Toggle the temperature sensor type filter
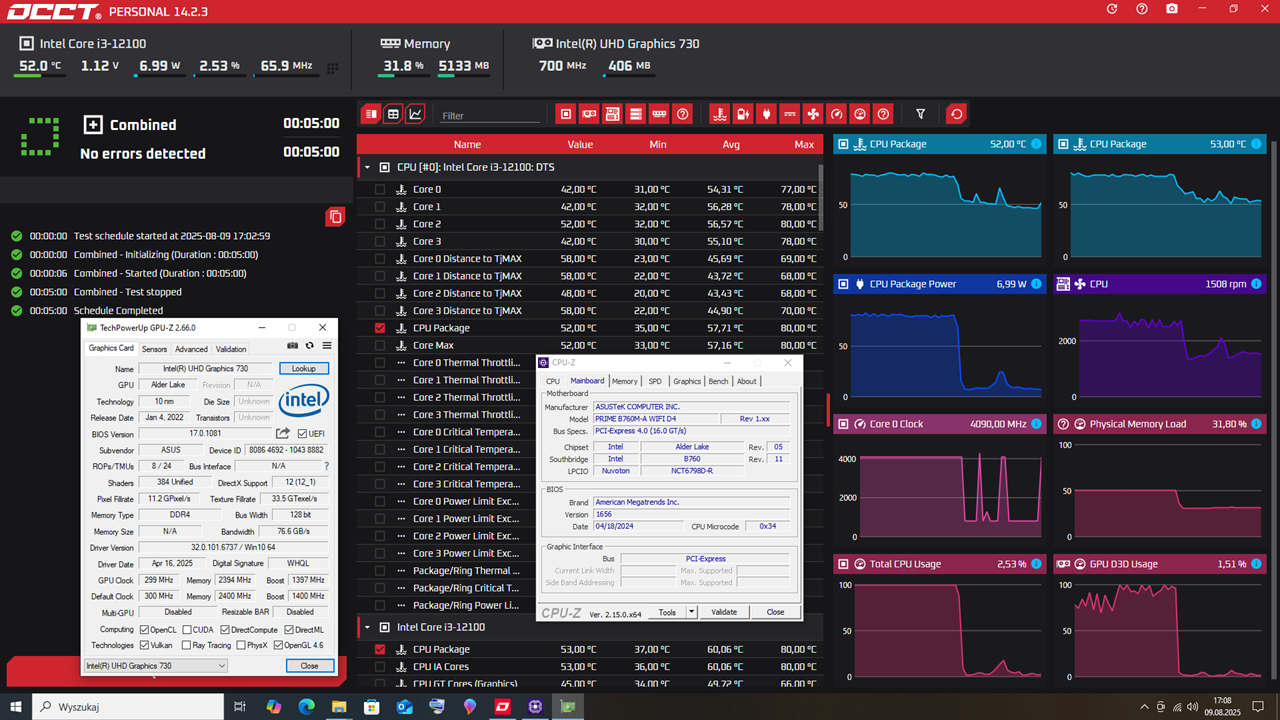Viewport: 1280px width, 720px height. pyautogui.click(x=719, y=114)
